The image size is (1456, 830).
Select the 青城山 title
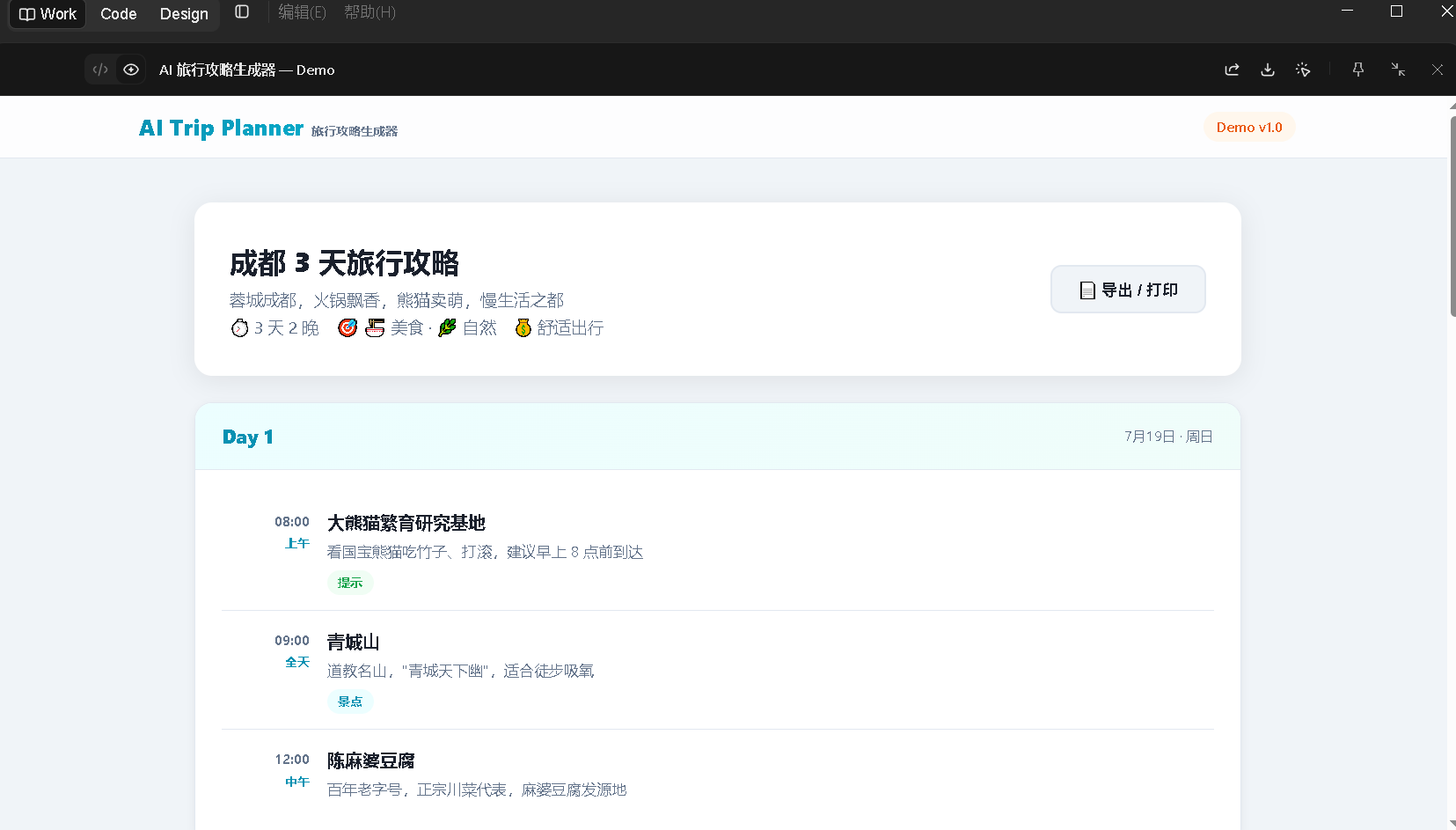(354, 643)
